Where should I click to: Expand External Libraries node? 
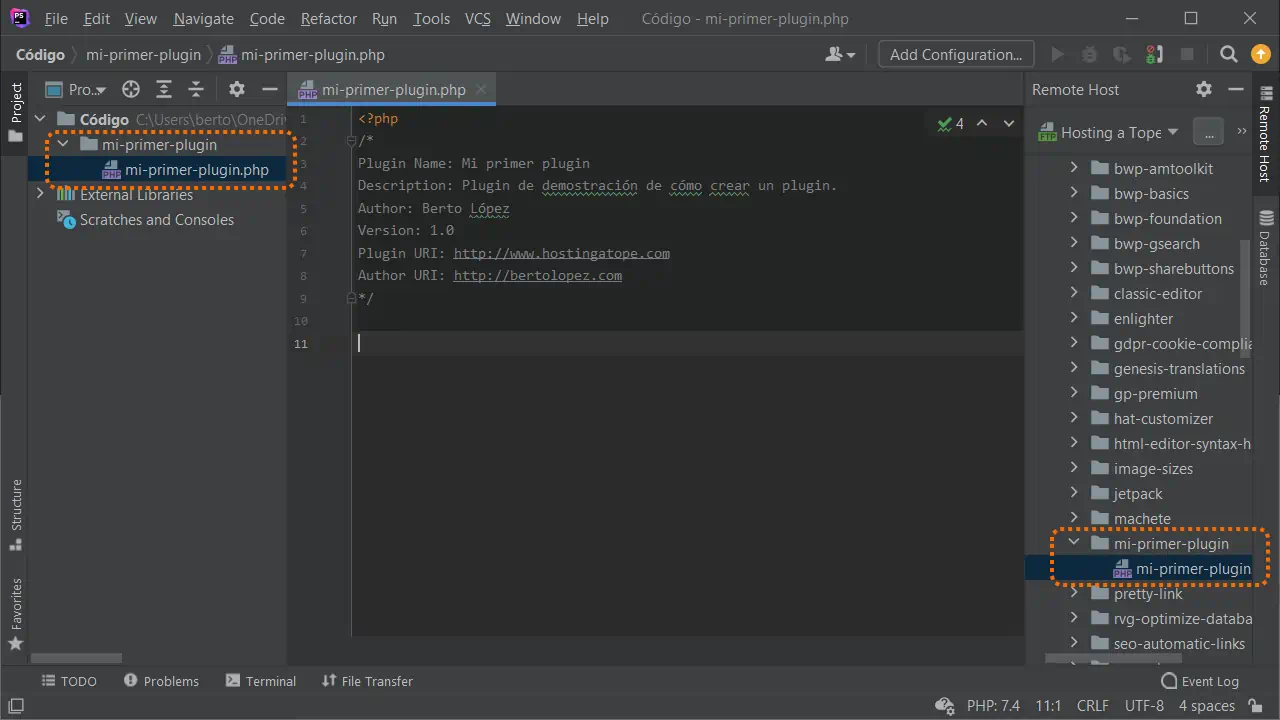click(40, 194)
